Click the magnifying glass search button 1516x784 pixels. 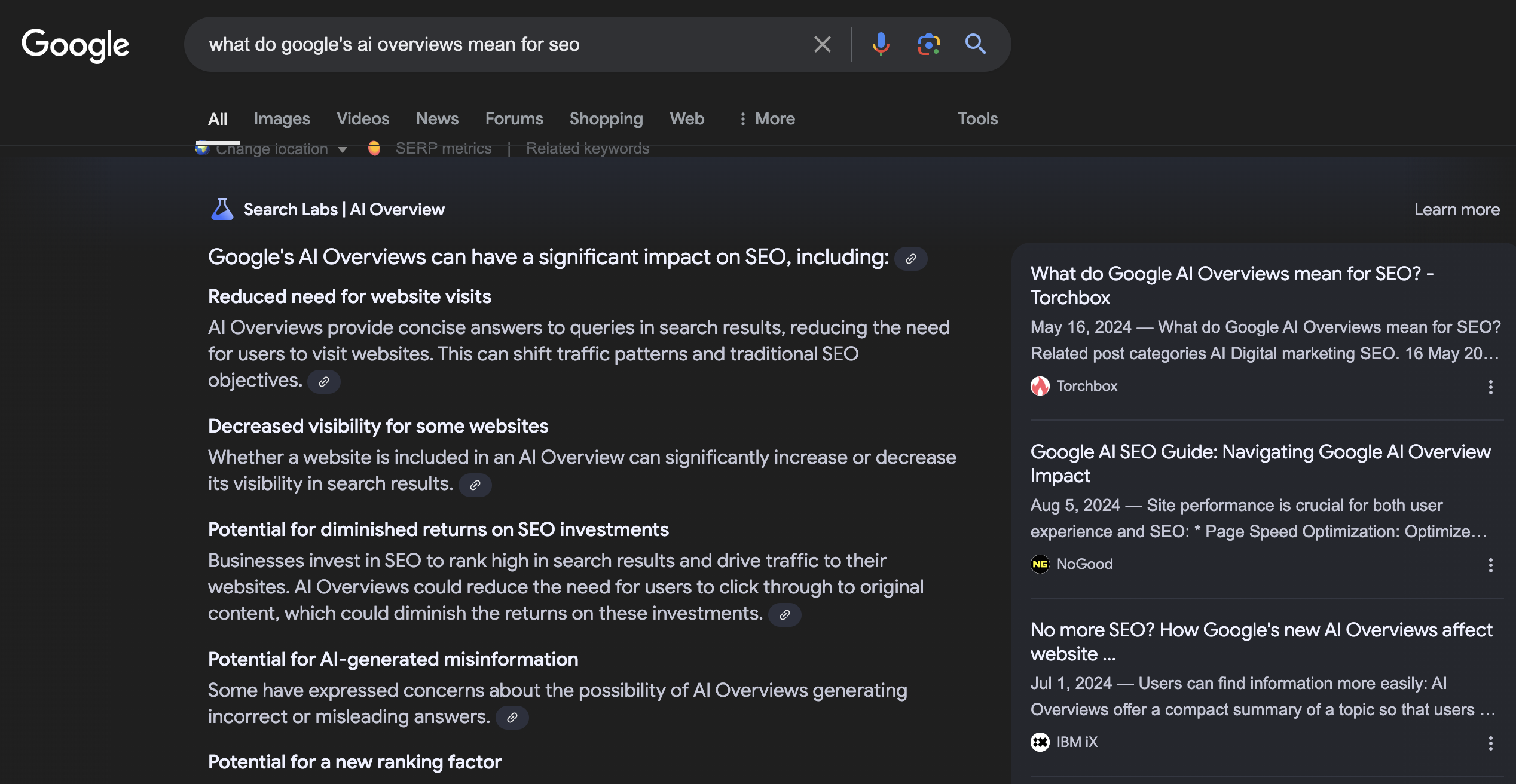(x=975, y=44)
